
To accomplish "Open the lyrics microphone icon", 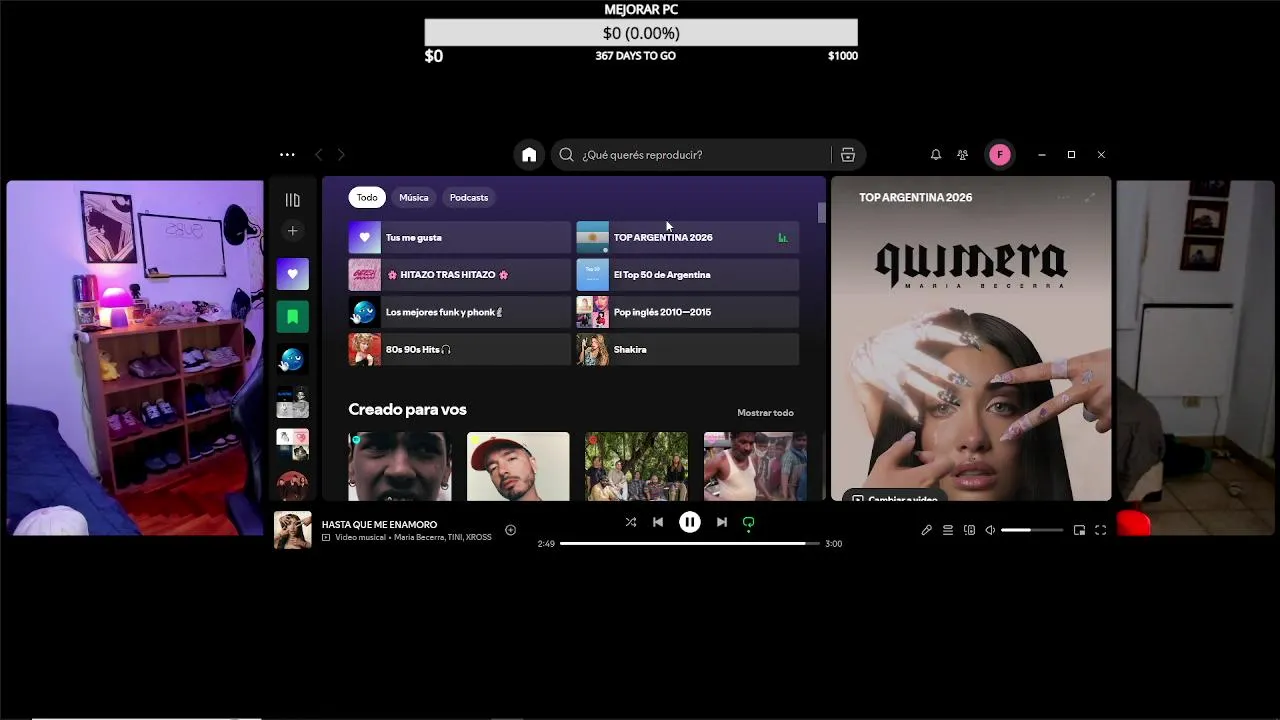I will tap(926, 530).
